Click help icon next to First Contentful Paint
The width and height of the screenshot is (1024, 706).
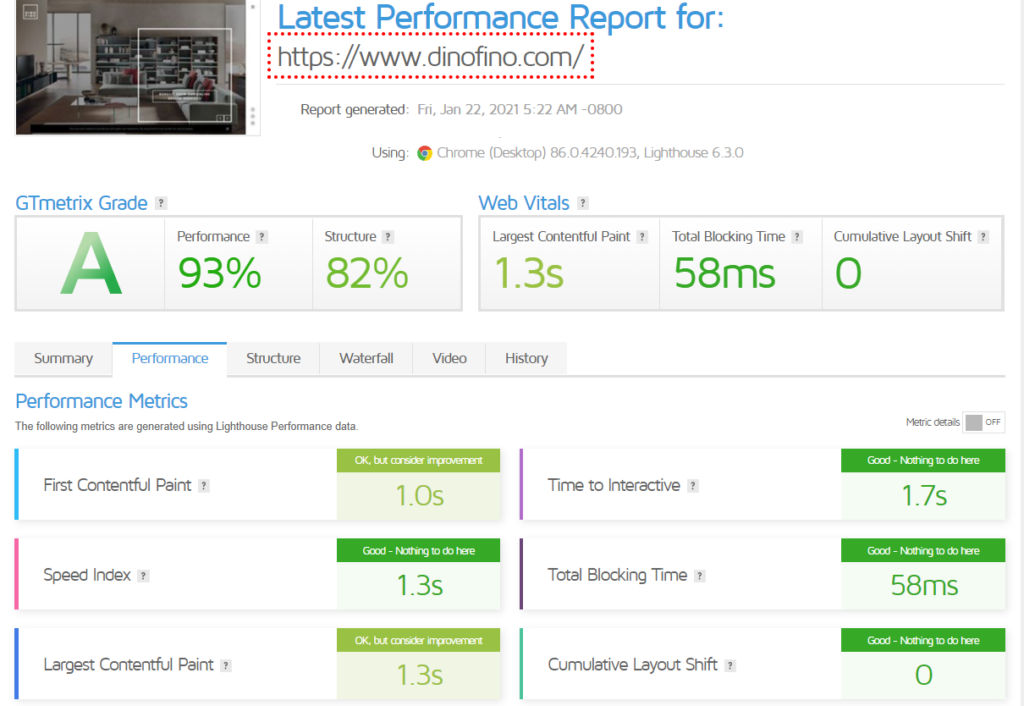tap(204, 485)
